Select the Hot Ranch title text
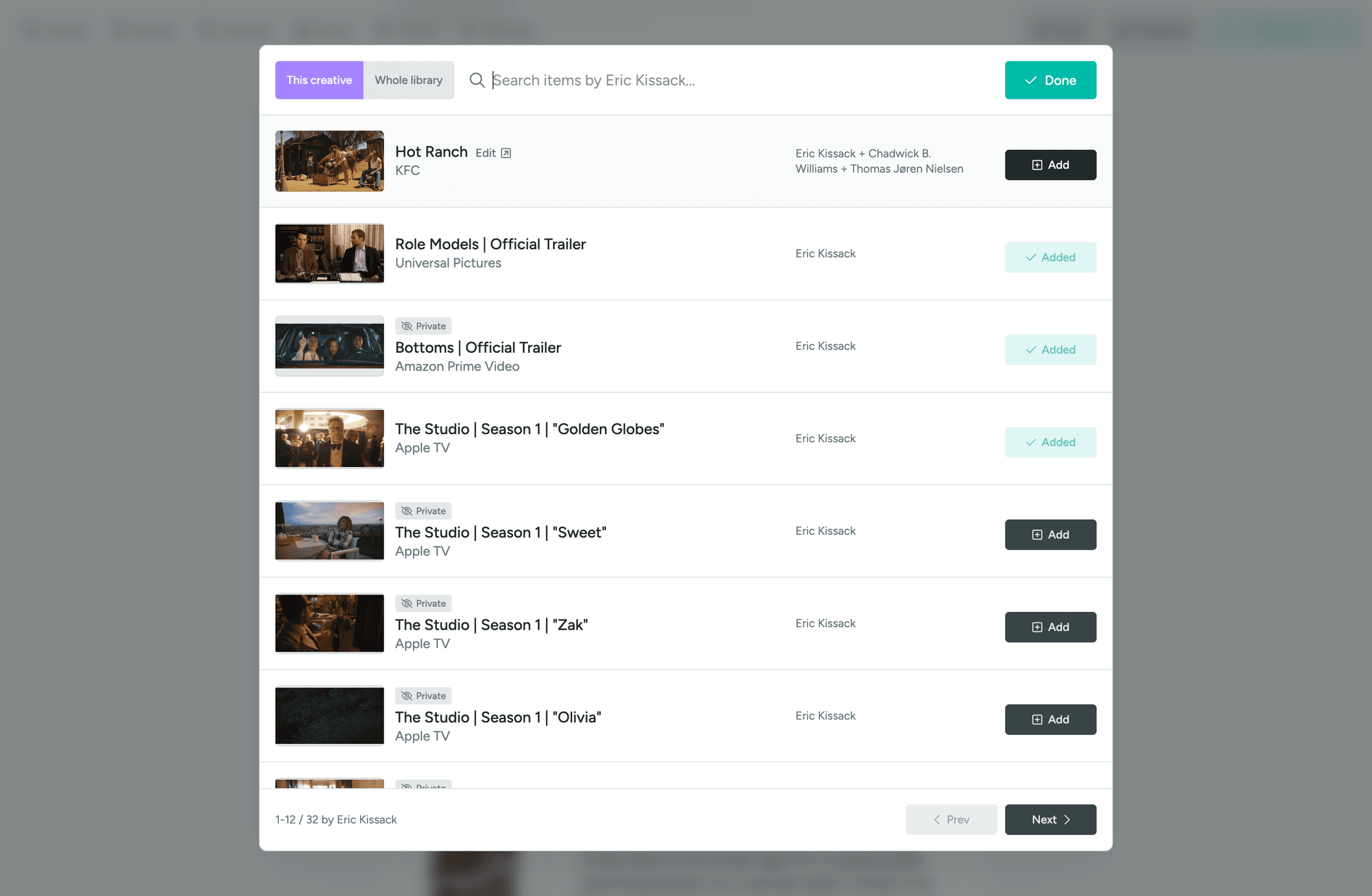This screenshot has height=896, width=1372. coord(431,152)
